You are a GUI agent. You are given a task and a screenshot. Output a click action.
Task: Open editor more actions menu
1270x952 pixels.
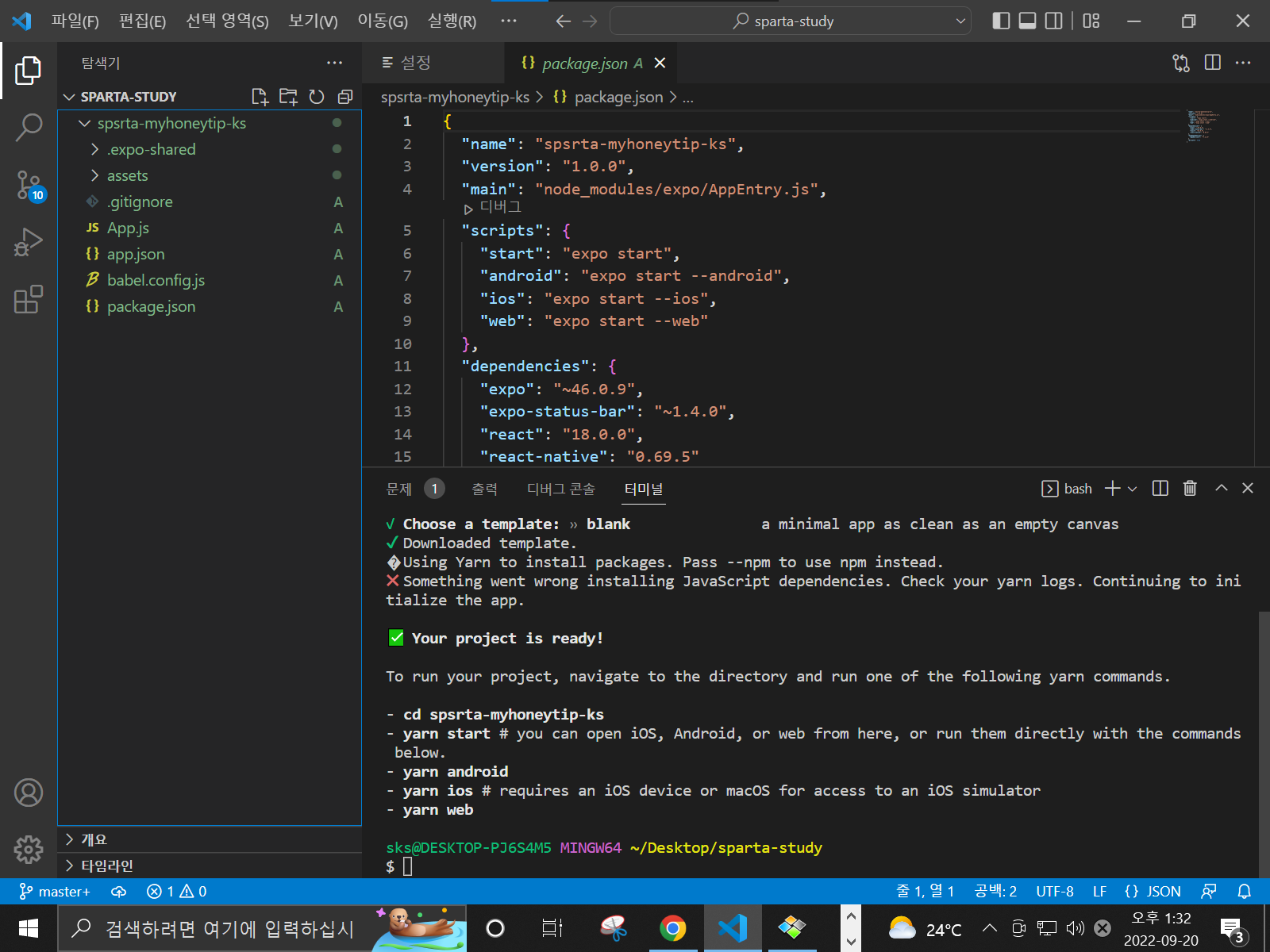1243,63
